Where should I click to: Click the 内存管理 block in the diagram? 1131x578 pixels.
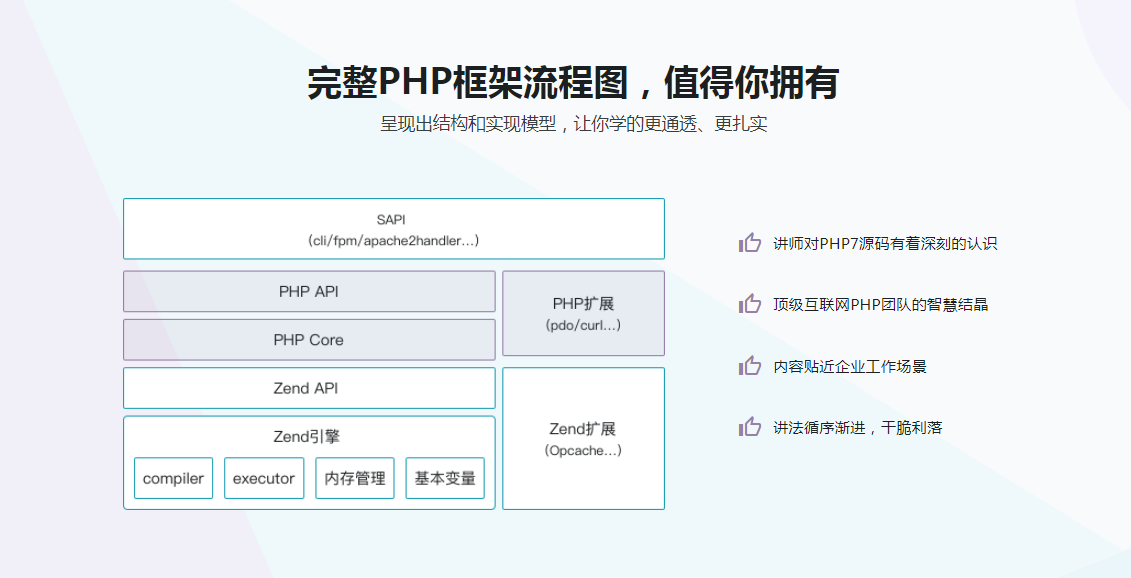point(354,478)
